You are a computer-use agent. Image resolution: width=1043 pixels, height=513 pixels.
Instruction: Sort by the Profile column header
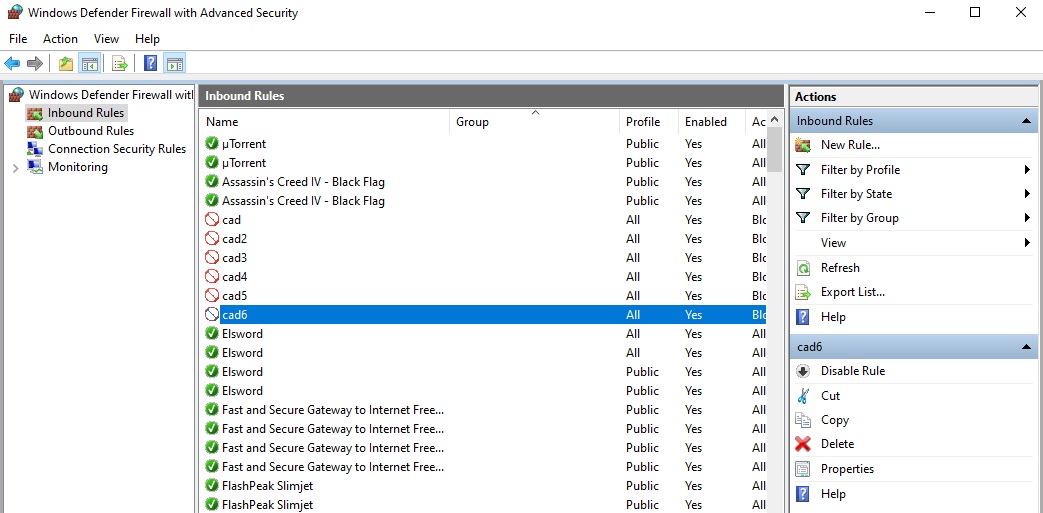649,122
